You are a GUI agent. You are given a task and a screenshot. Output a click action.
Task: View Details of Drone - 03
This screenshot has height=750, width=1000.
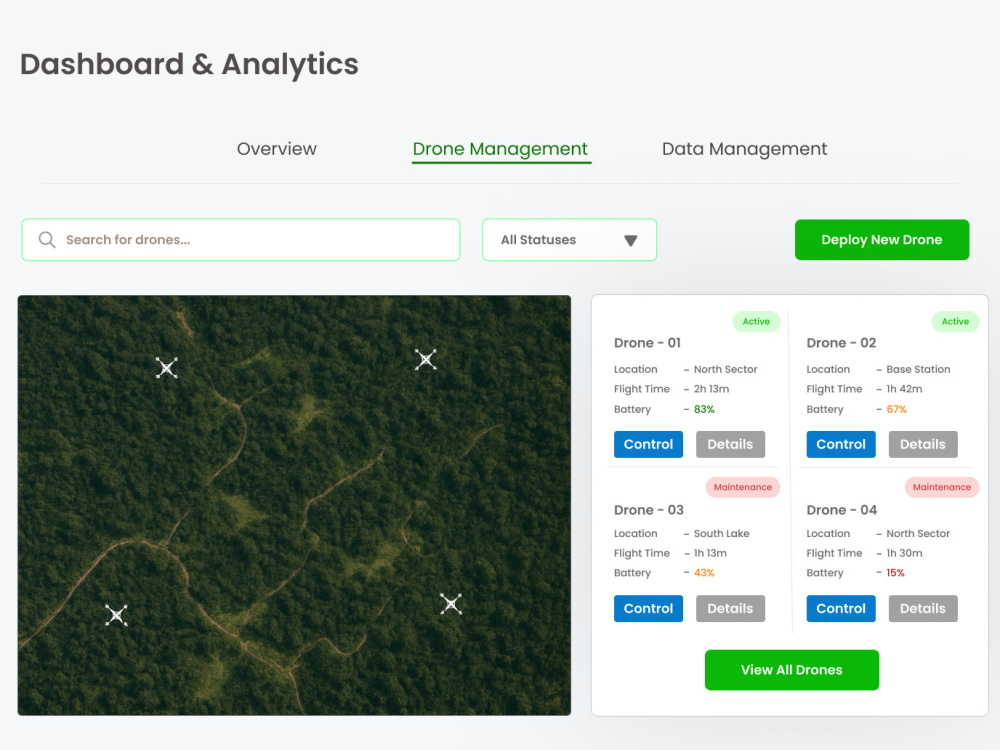click(x=730, y=608)
